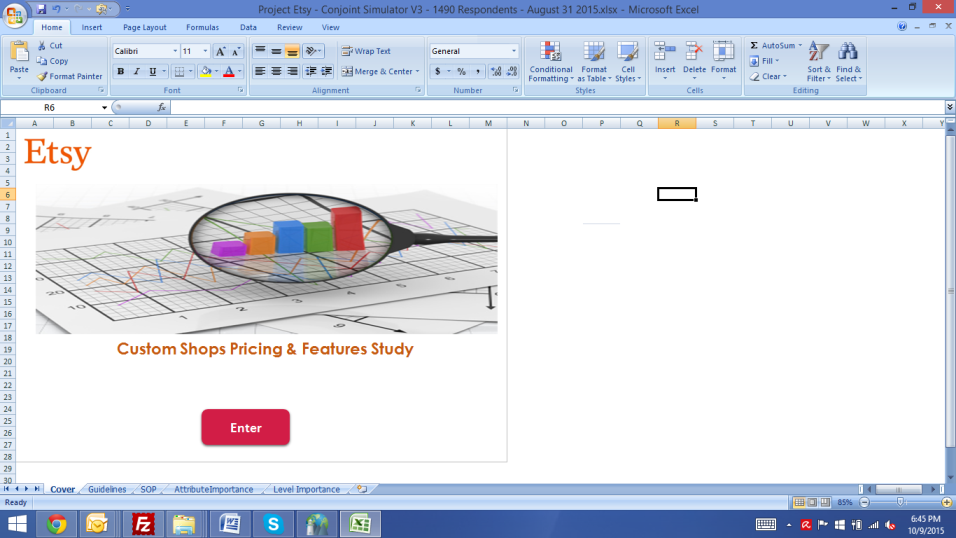
Task: Switch to the Page Layout ribbon tab
Action: point(145,28)
